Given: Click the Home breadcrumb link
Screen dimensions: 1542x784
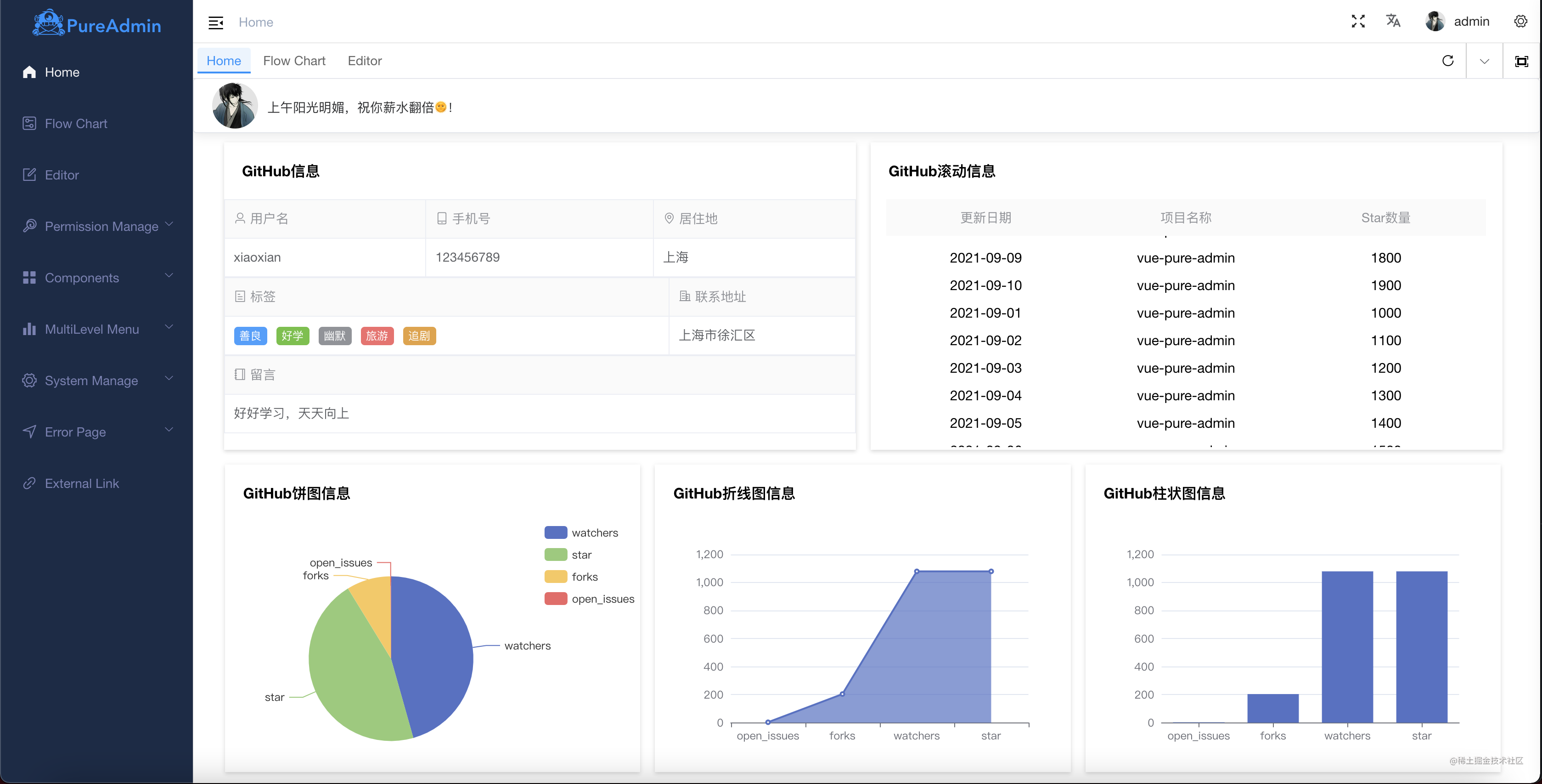Looking at the screenshot, I should 256,22.
